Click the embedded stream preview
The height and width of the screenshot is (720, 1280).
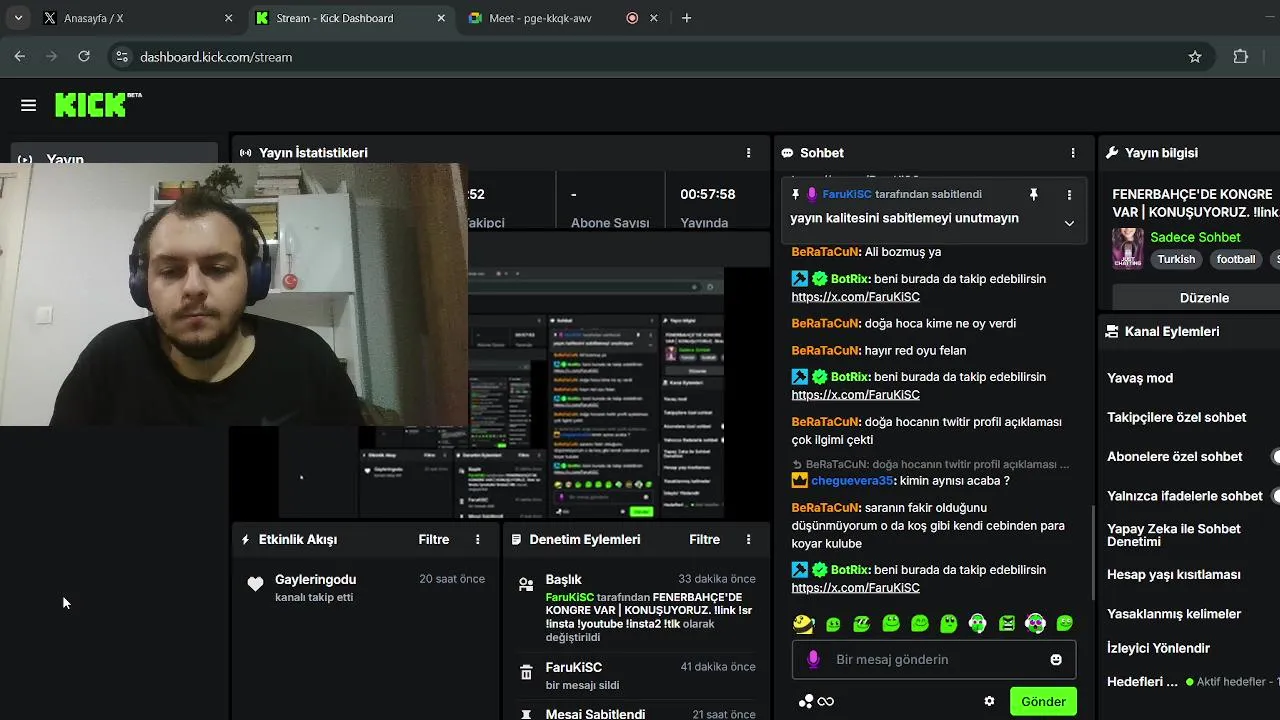click(596, 393)
